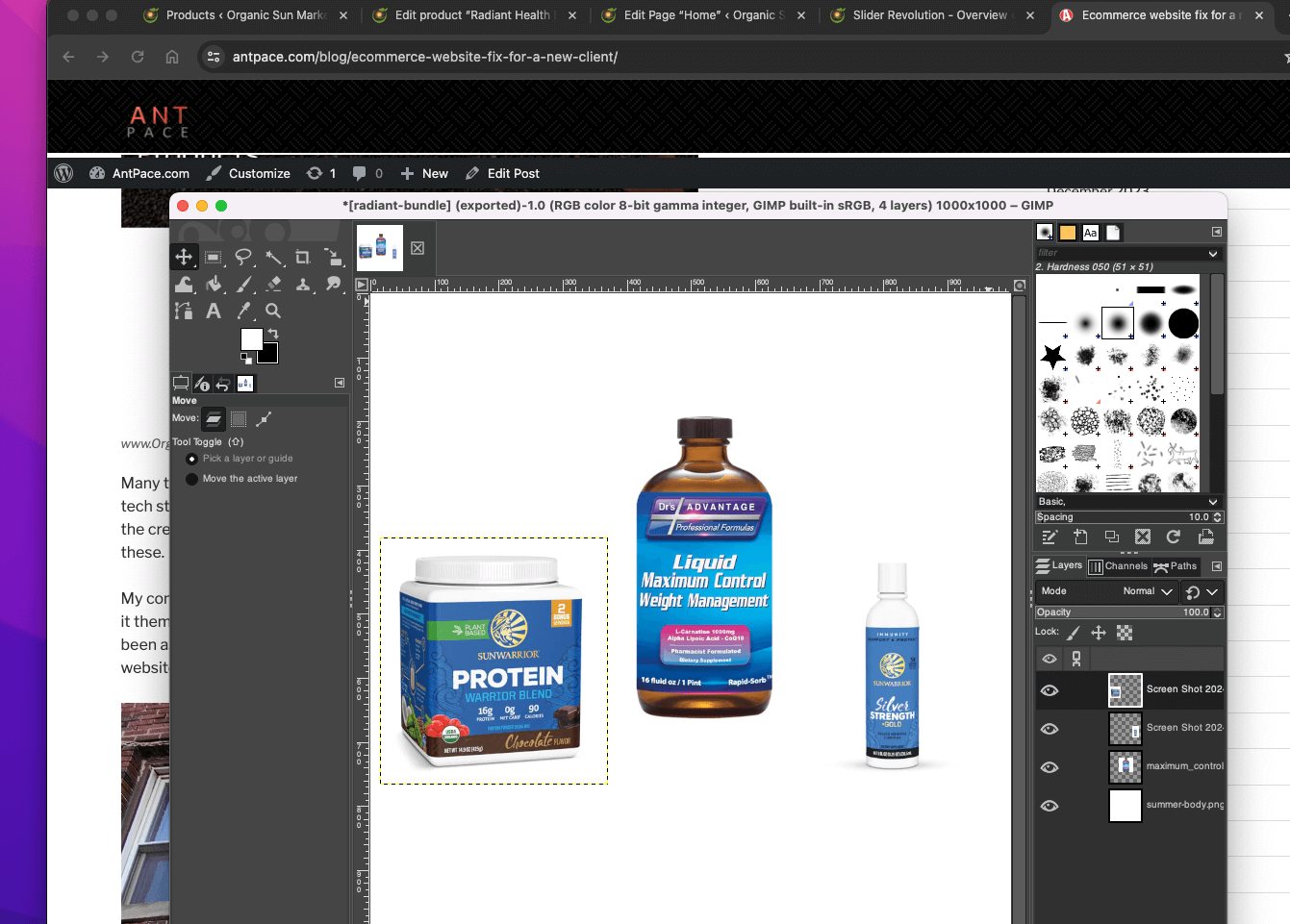Duplicate the selected brush

coord(1112,537)
